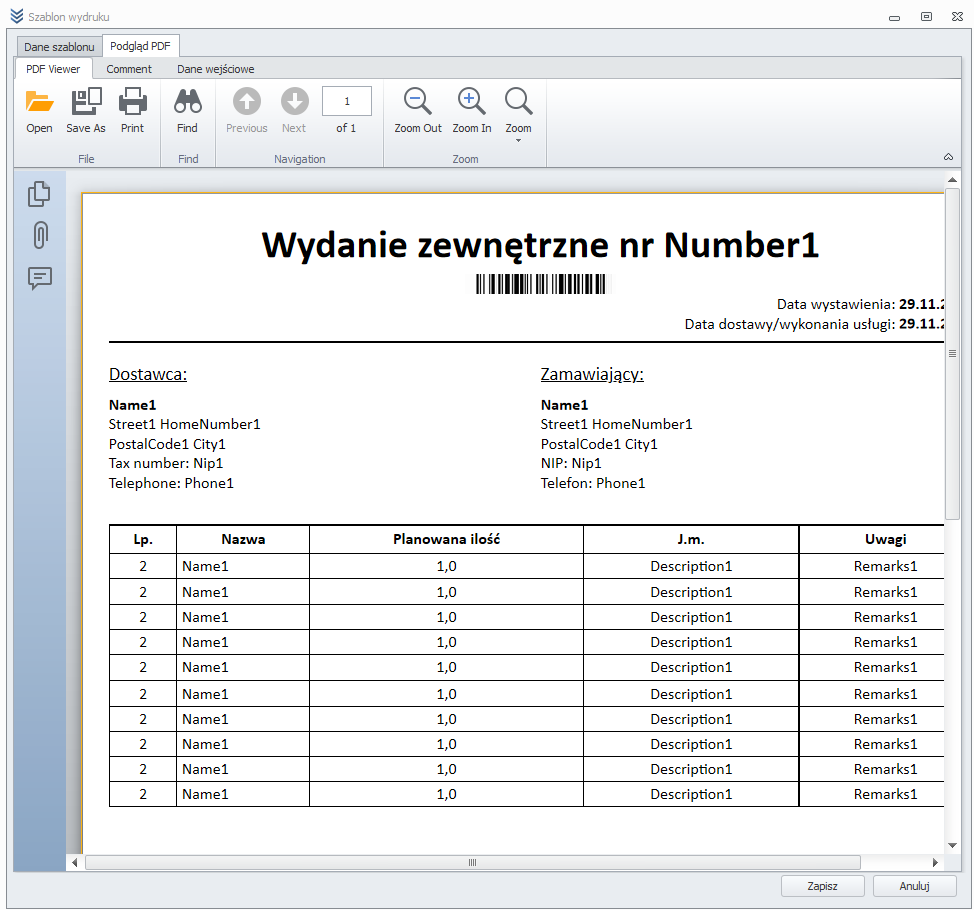The image size is (974, 910).
Task: Show comments panel icon in sidebar
Action: 40,278
